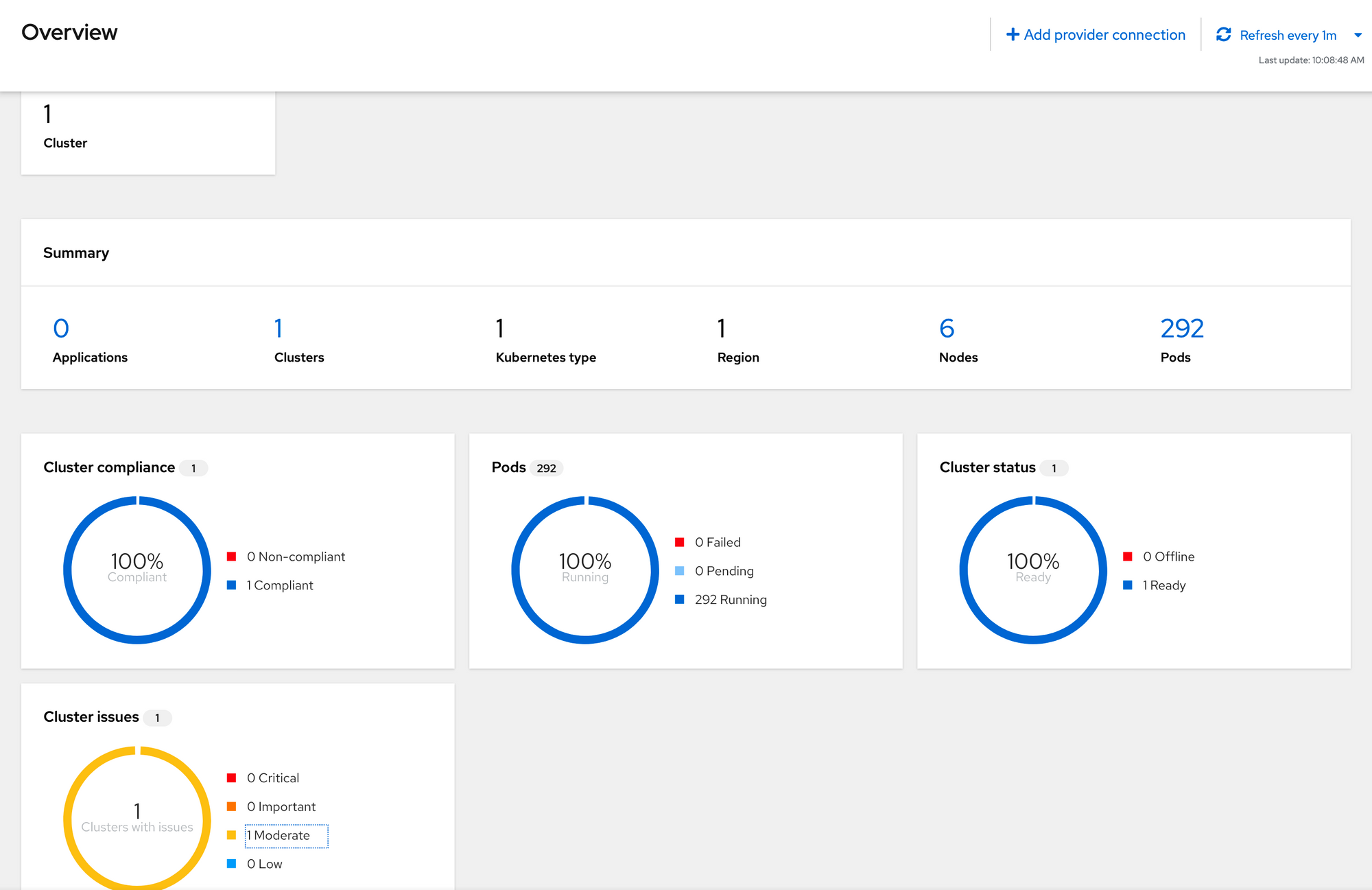Click the Cluster compliance donut chart

point(137,501)
